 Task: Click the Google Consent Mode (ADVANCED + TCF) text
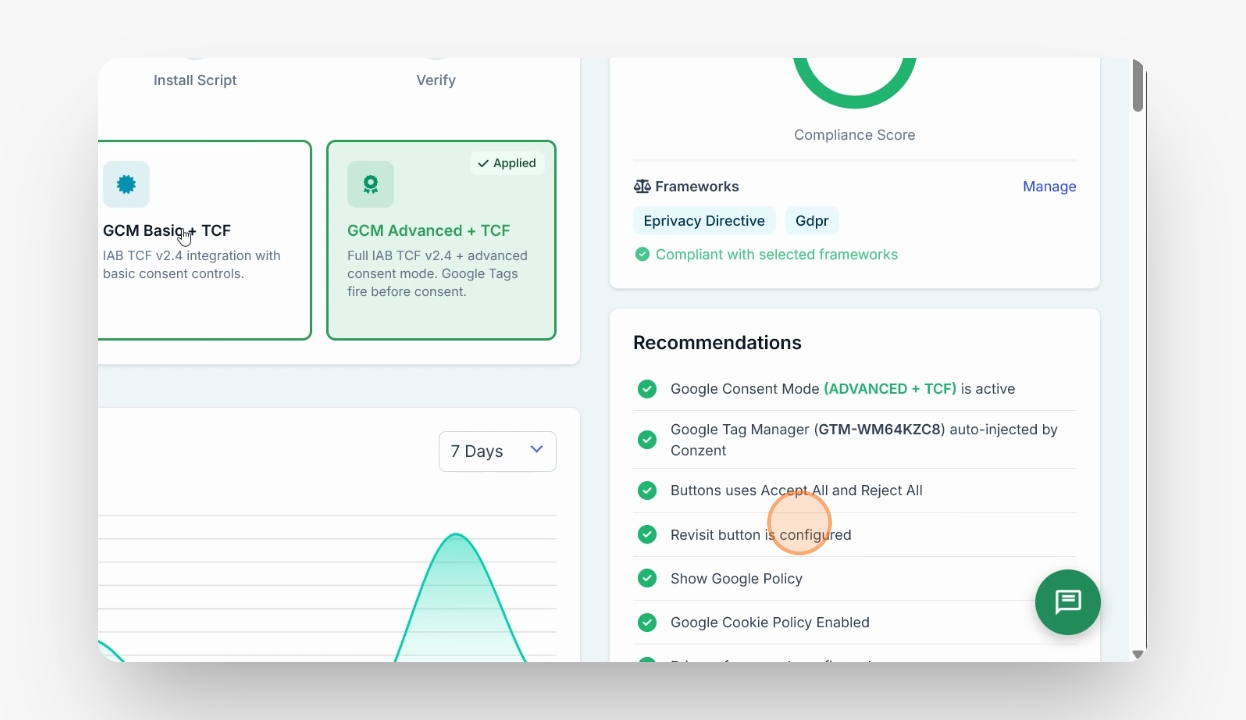point(843,388)
